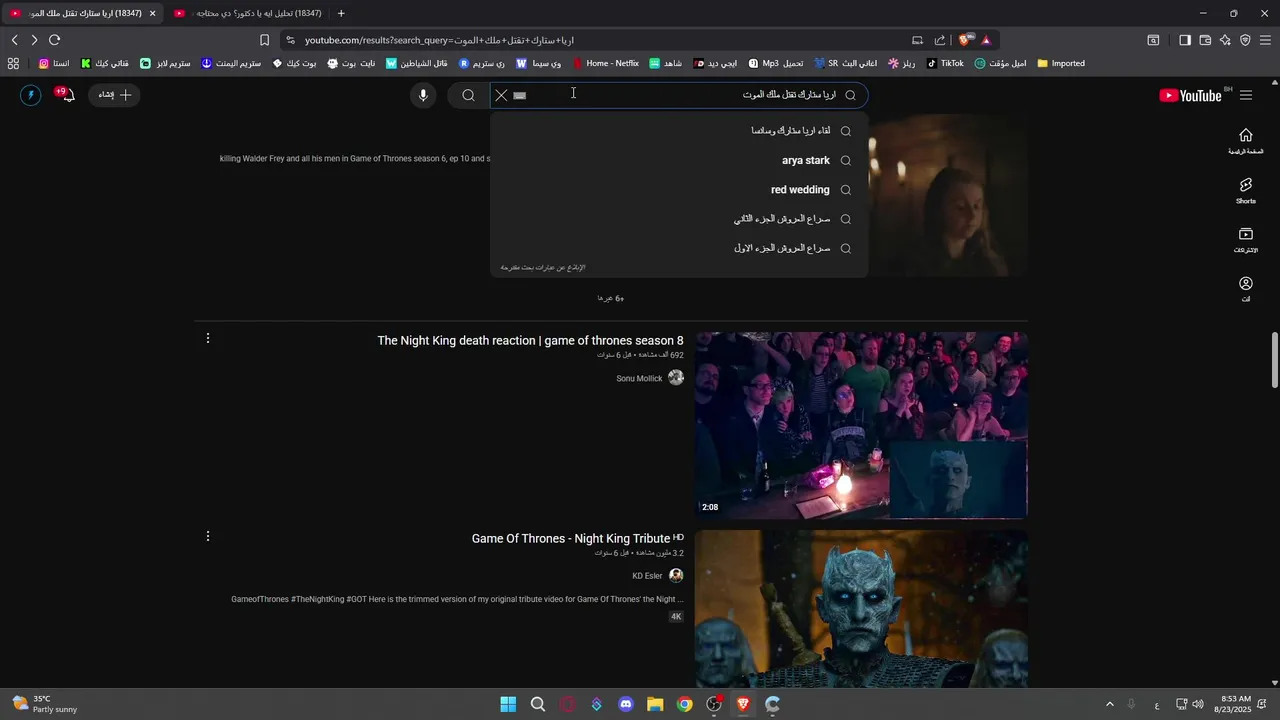
Task: Click the address bar URL
Action: [x=440, y=40]
